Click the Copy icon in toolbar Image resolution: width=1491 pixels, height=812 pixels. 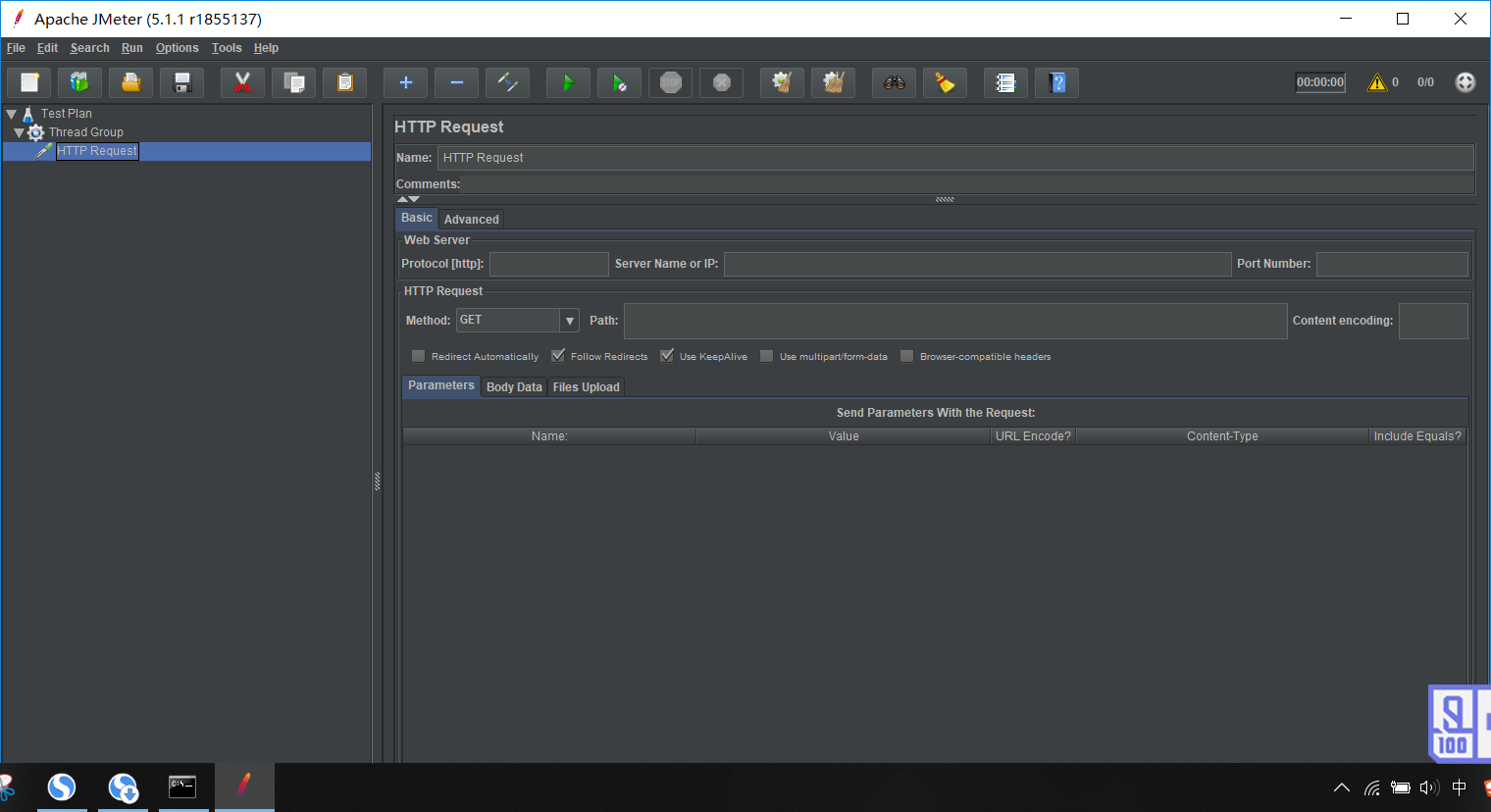point(293,82)
